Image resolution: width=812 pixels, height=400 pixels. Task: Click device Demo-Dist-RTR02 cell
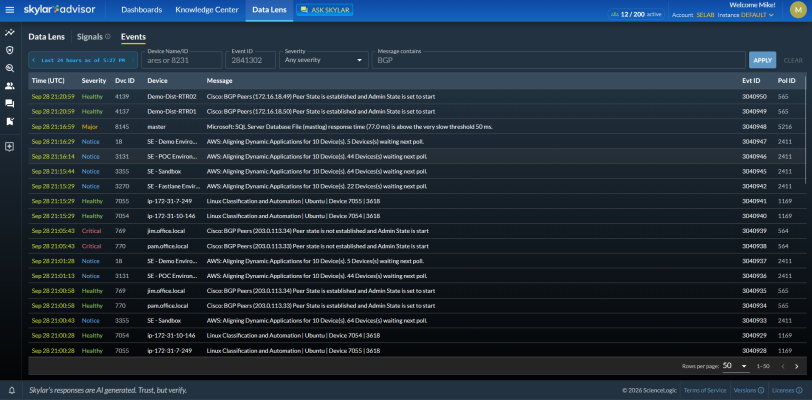point(172,97)
